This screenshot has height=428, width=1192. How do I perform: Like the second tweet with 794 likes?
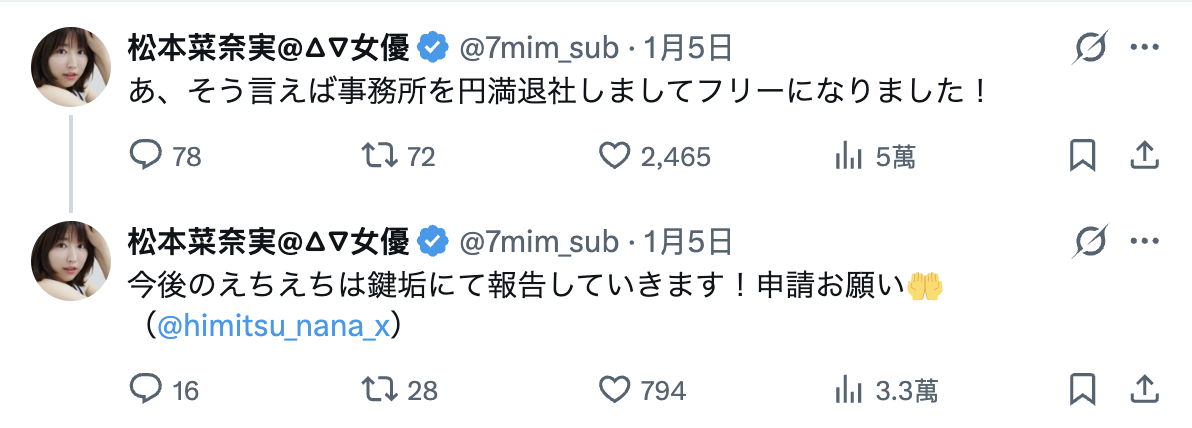[x=613, y=389]
